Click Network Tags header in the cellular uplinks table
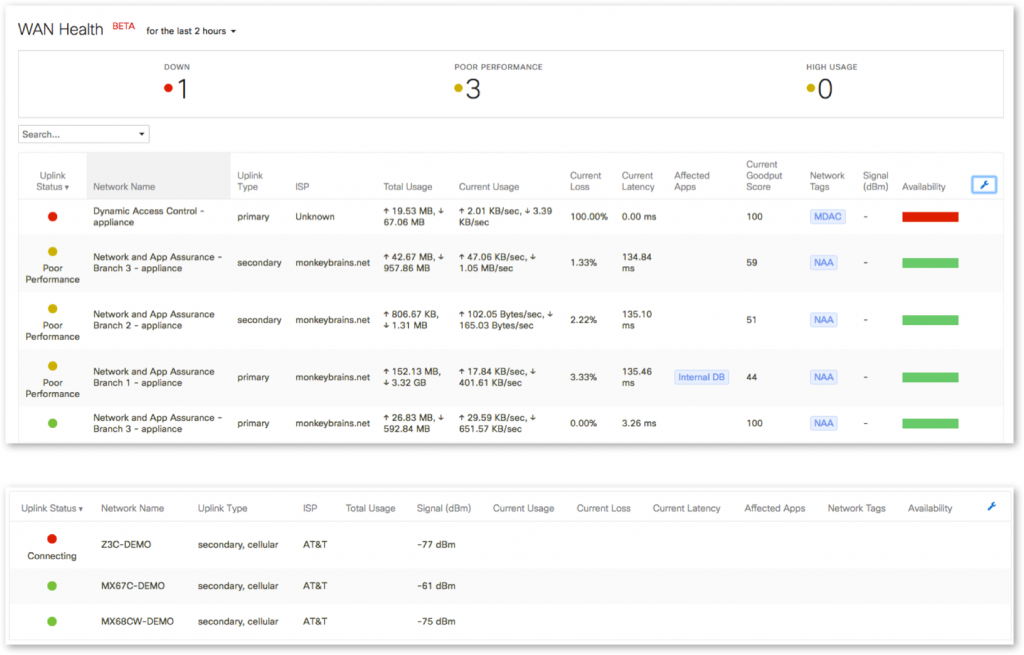1024x655 pixels. coord(856,508)
